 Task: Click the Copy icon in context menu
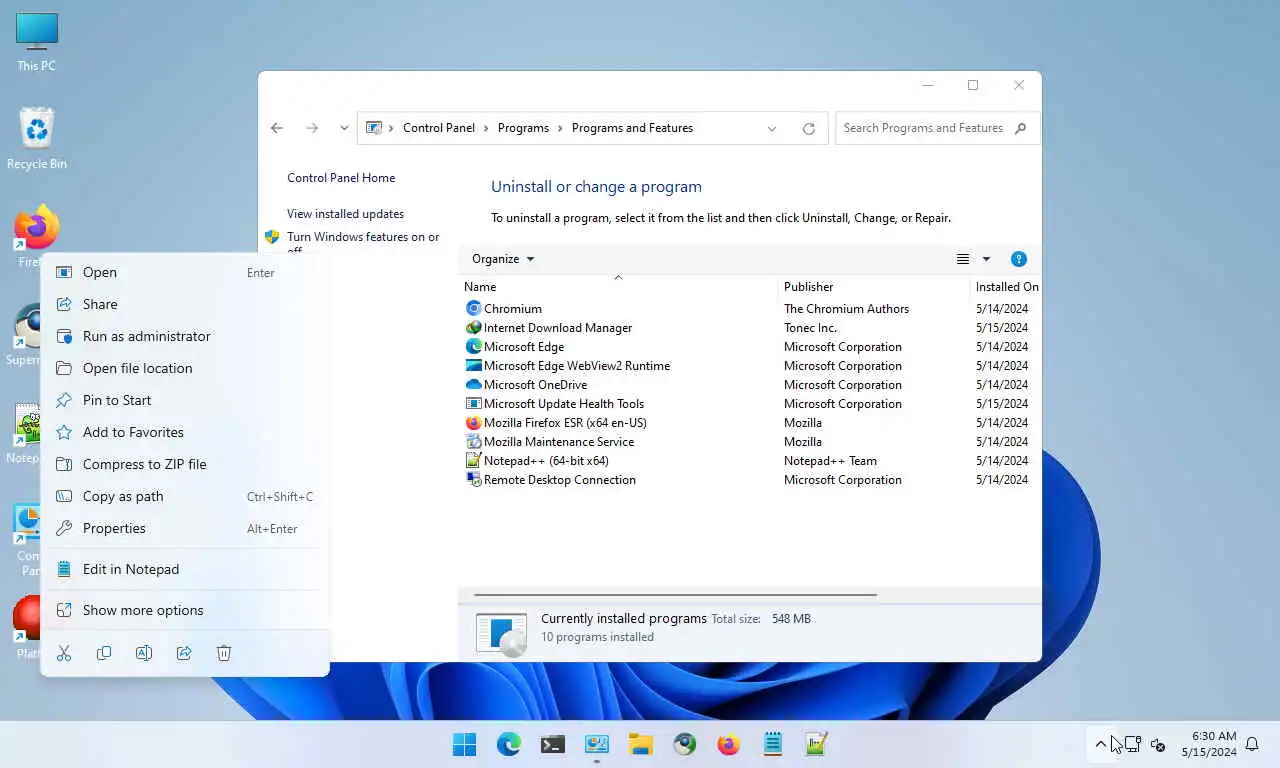tap(104, 653)
